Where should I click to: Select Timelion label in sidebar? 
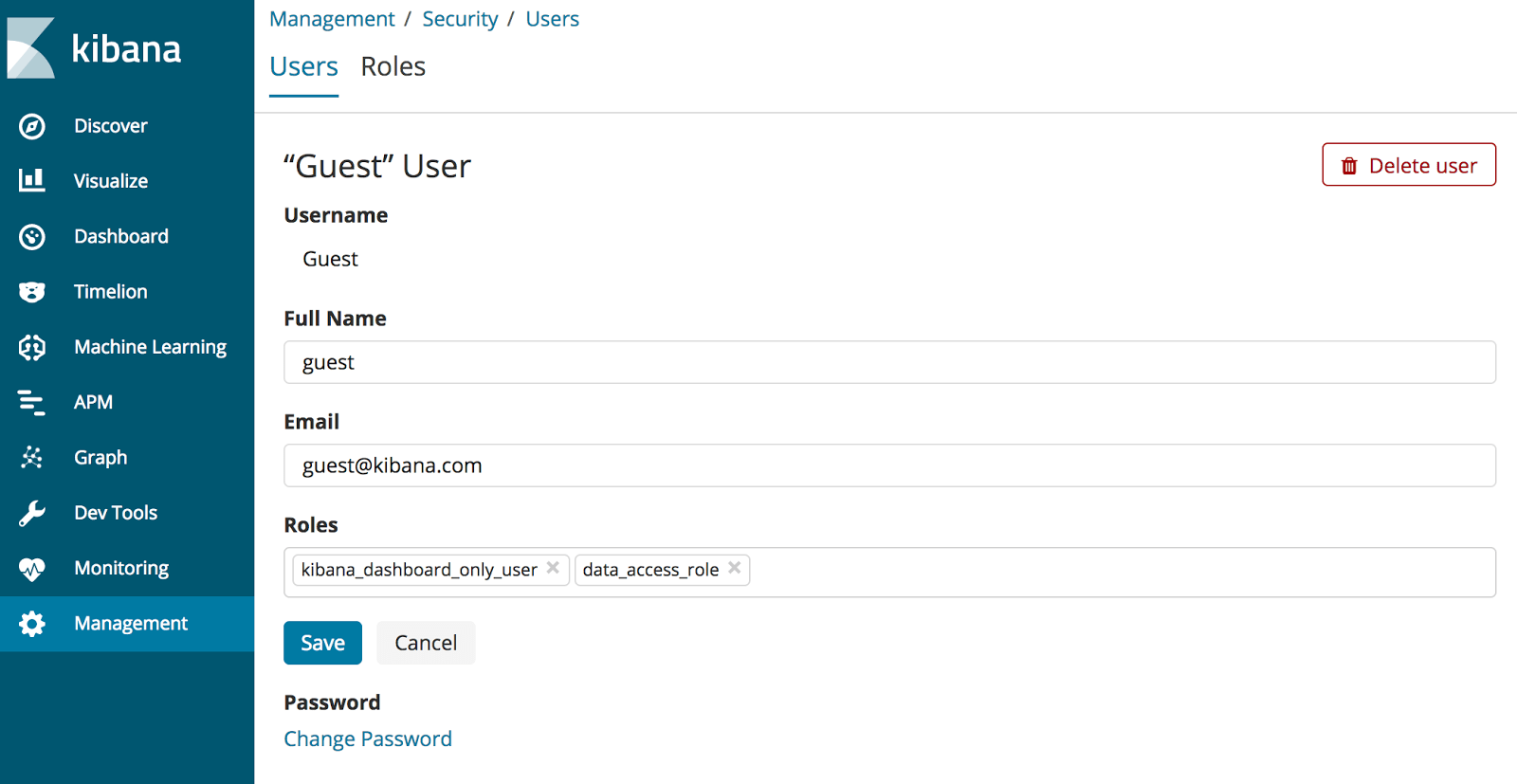pos(111,292)
